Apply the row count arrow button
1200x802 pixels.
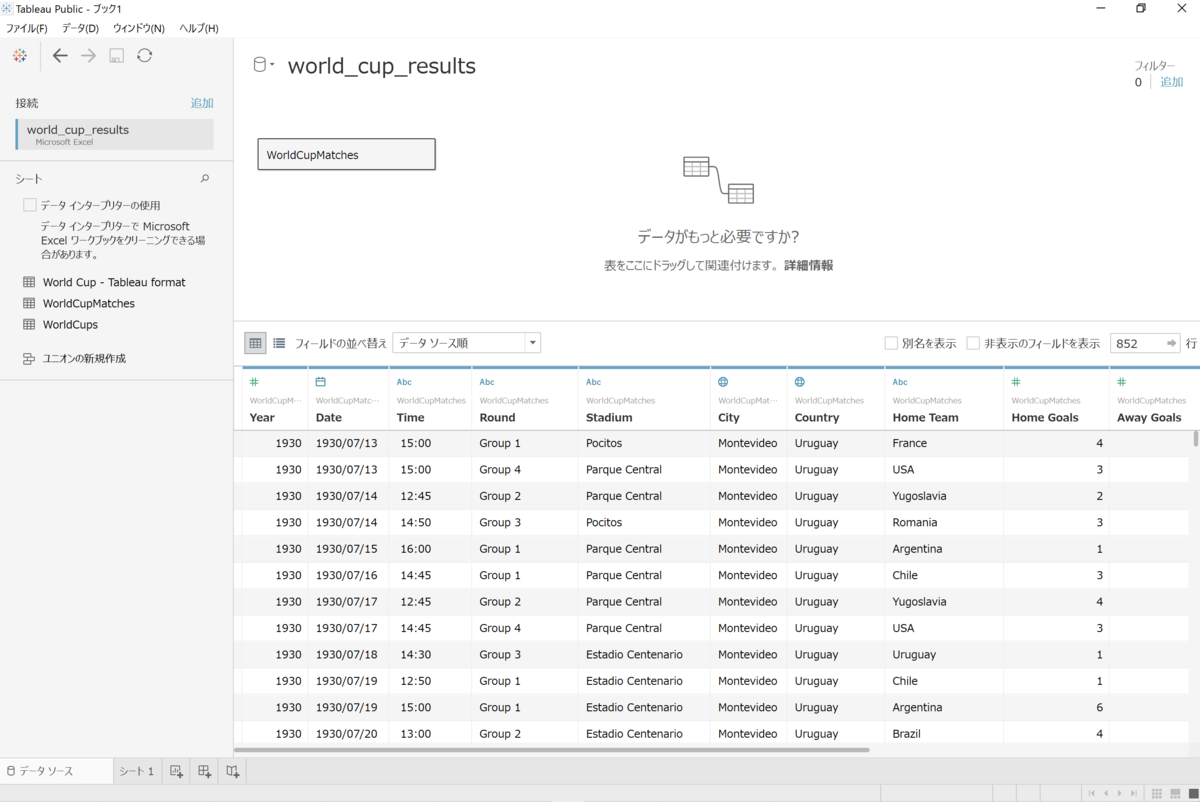coord(1172,343)
